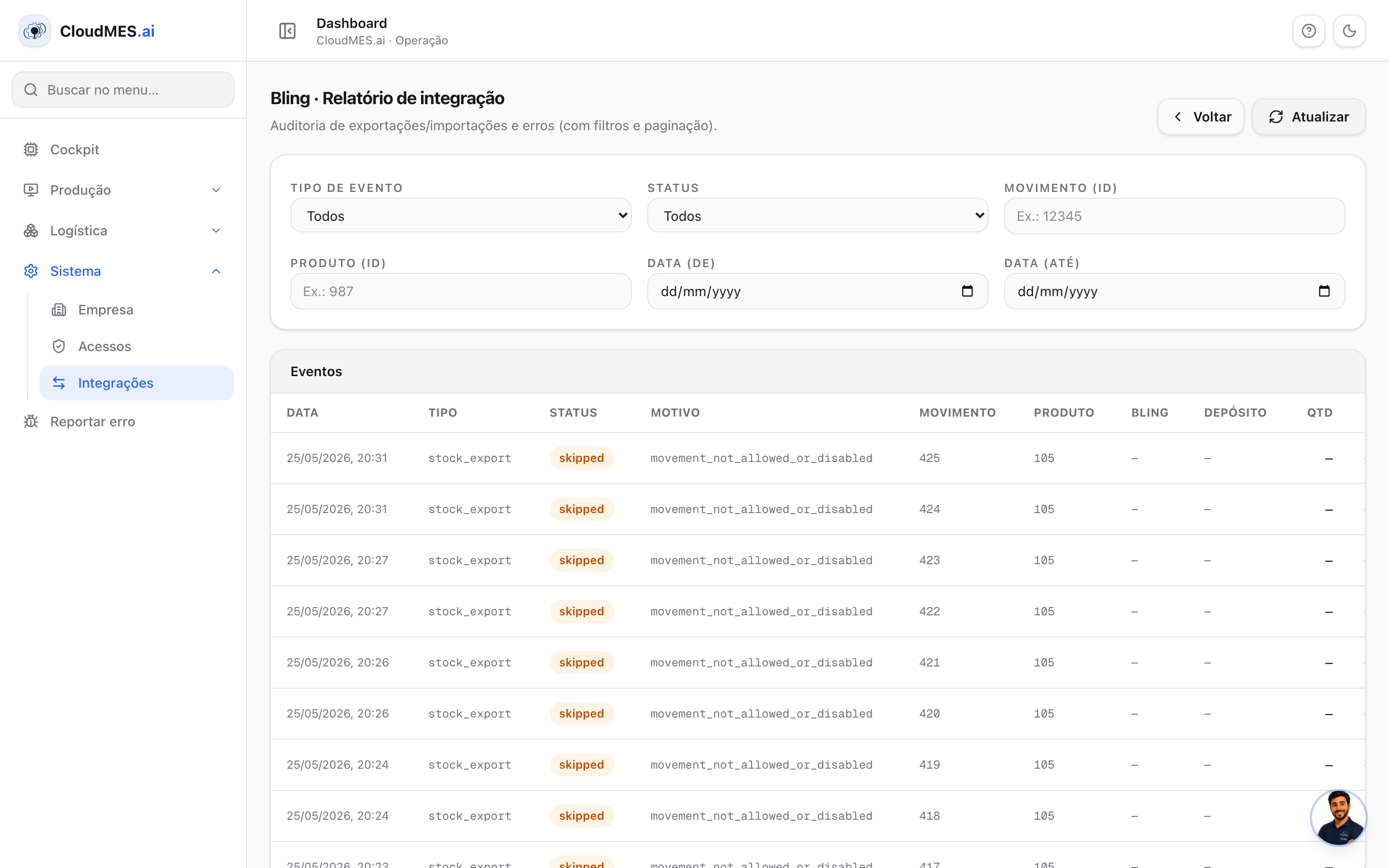Open the help question-mark icon
The image size is (1389, 868).
(1308, 31)
